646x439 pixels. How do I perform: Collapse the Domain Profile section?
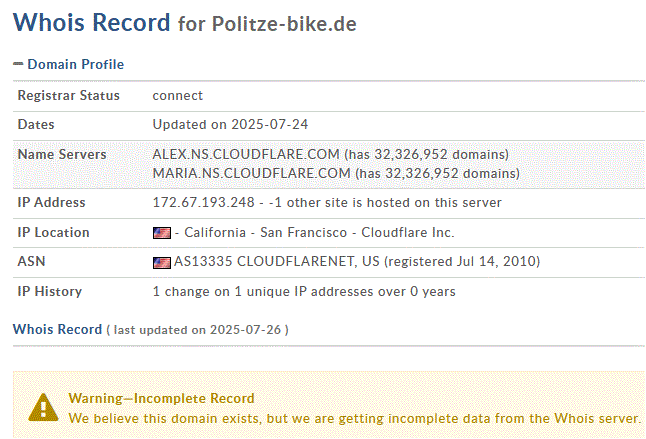tap(68, 64)
